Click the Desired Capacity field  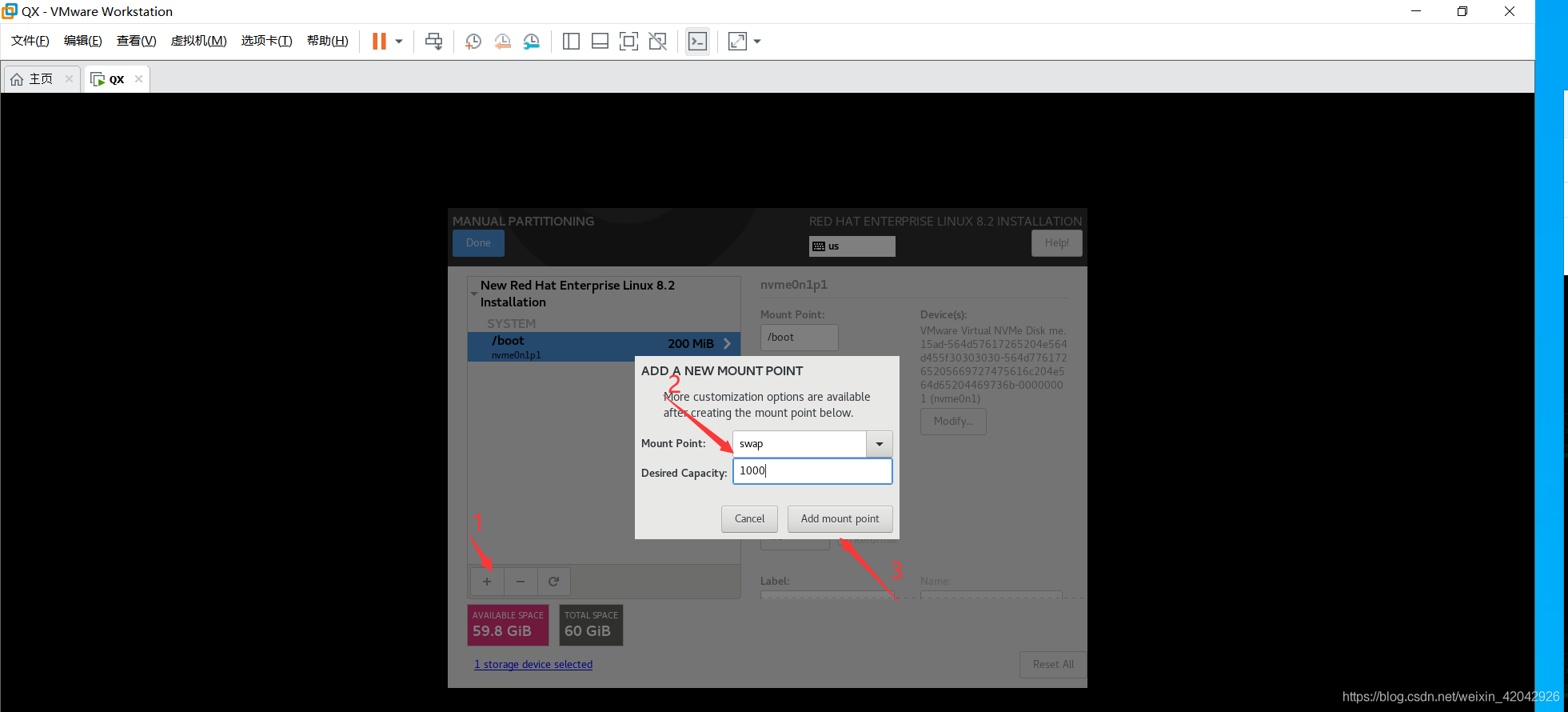[812, 471]
